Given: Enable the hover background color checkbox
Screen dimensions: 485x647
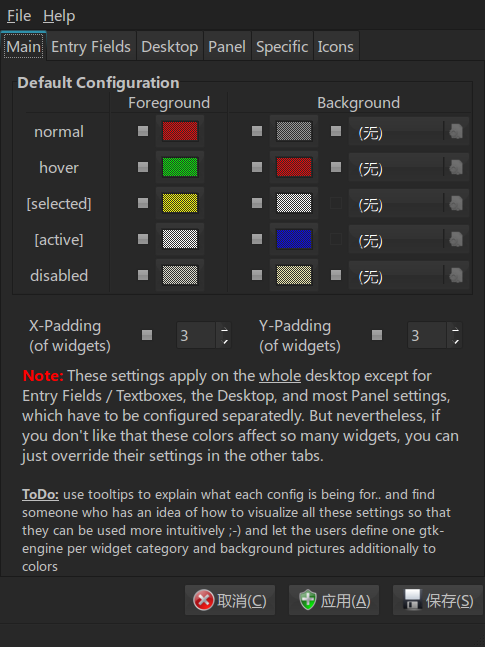Looking at the screenshot, I should tap(257, 167).
